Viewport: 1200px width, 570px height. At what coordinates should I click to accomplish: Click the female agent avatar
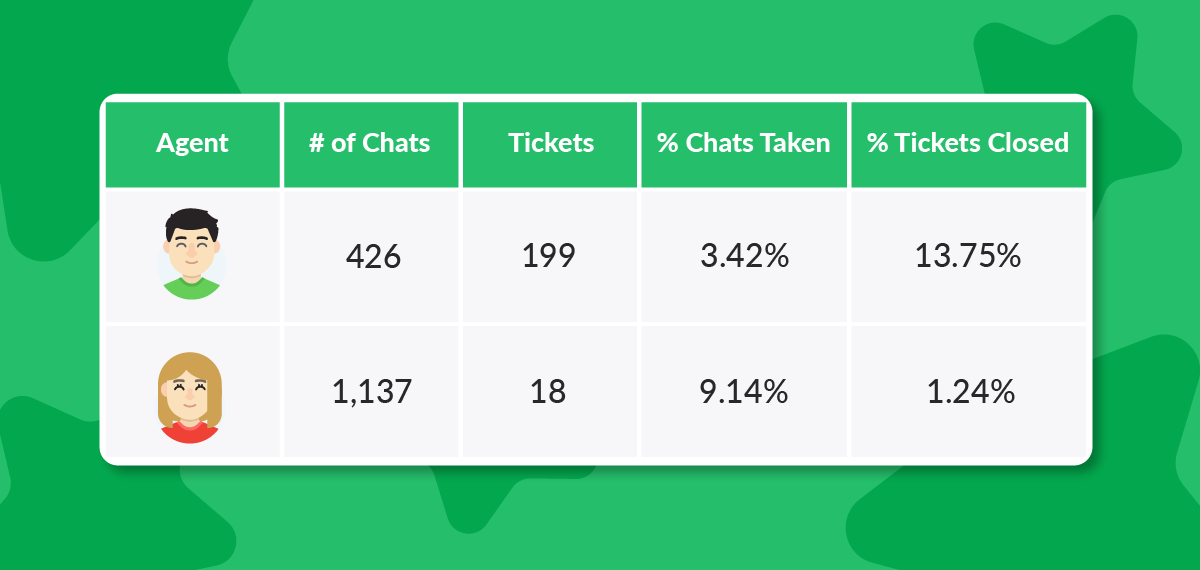[x=190, y=394]
